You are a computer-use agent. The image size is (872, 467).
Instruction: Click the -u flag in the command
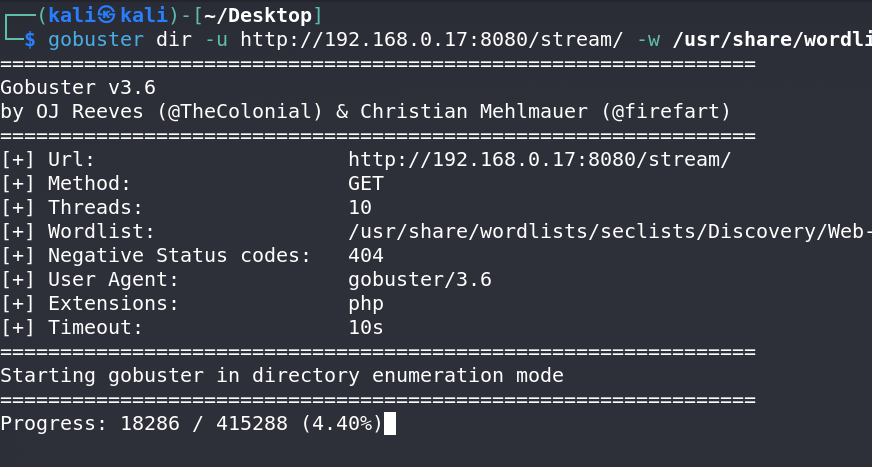click(x=216, y=39)
